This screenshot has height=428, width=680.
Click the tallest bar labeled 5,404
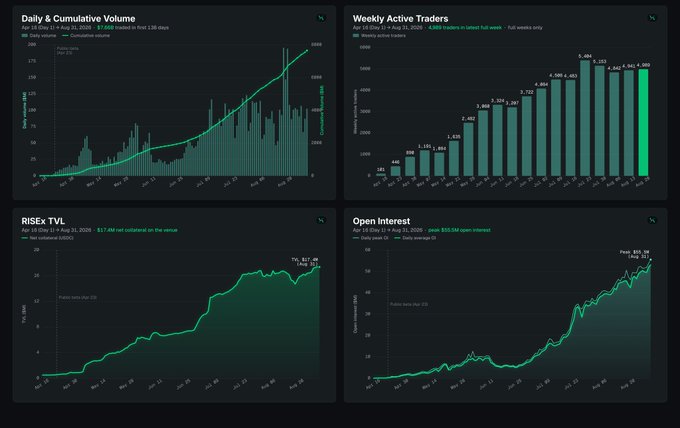(x=585, y=118)
